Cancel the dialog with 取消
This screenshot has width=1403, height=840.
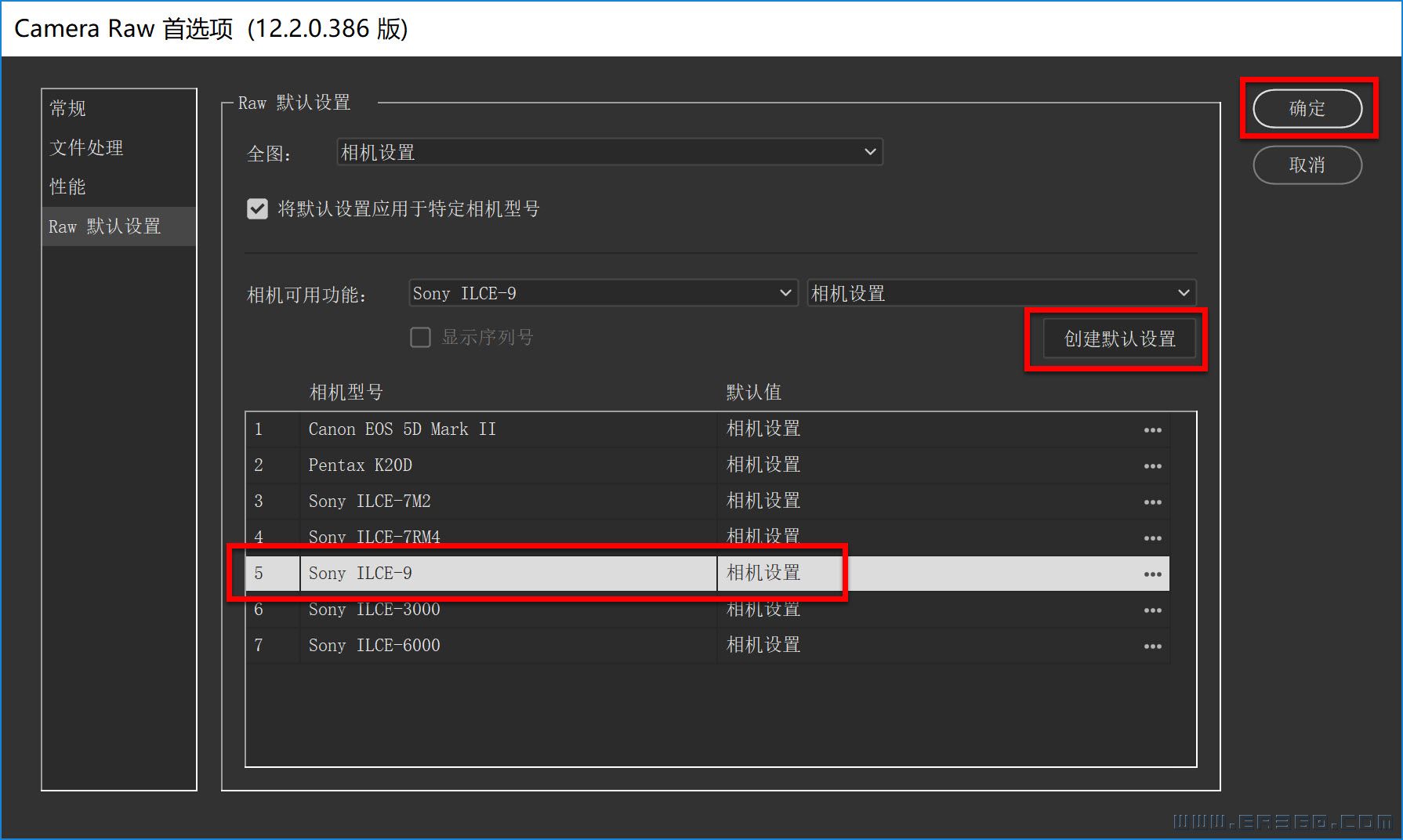pyautogui.click(x=1307, y=165)
